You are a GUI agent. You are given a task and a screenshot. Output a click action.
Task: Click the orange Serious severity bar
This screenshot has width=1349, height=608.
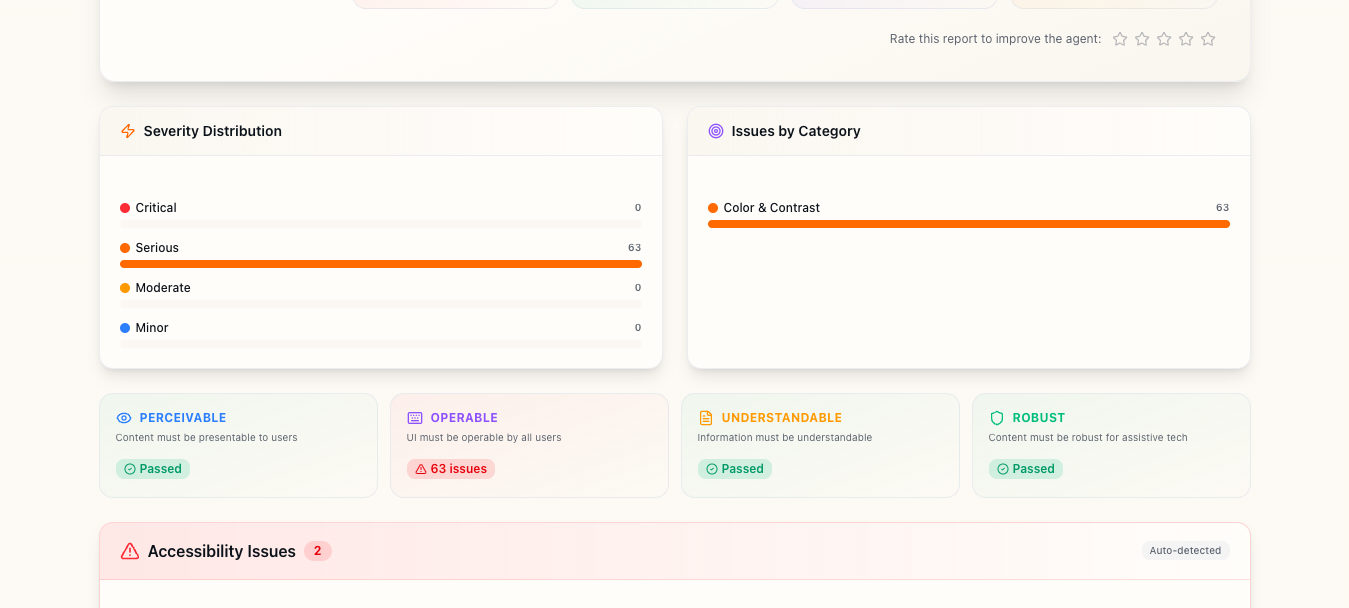(381, 264)
